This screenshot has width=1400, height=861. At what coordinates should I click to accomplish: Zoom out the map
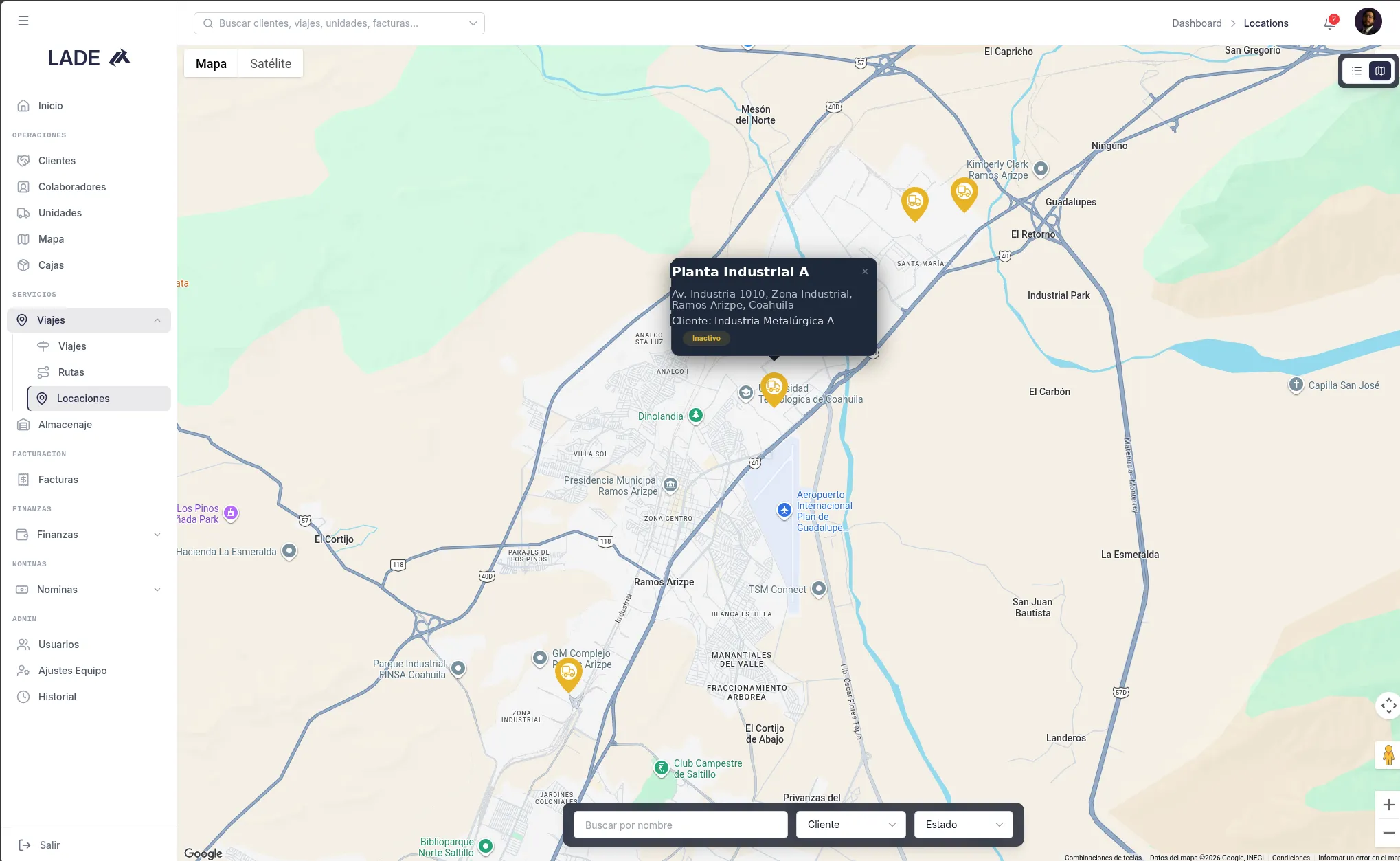[1388, 833]
